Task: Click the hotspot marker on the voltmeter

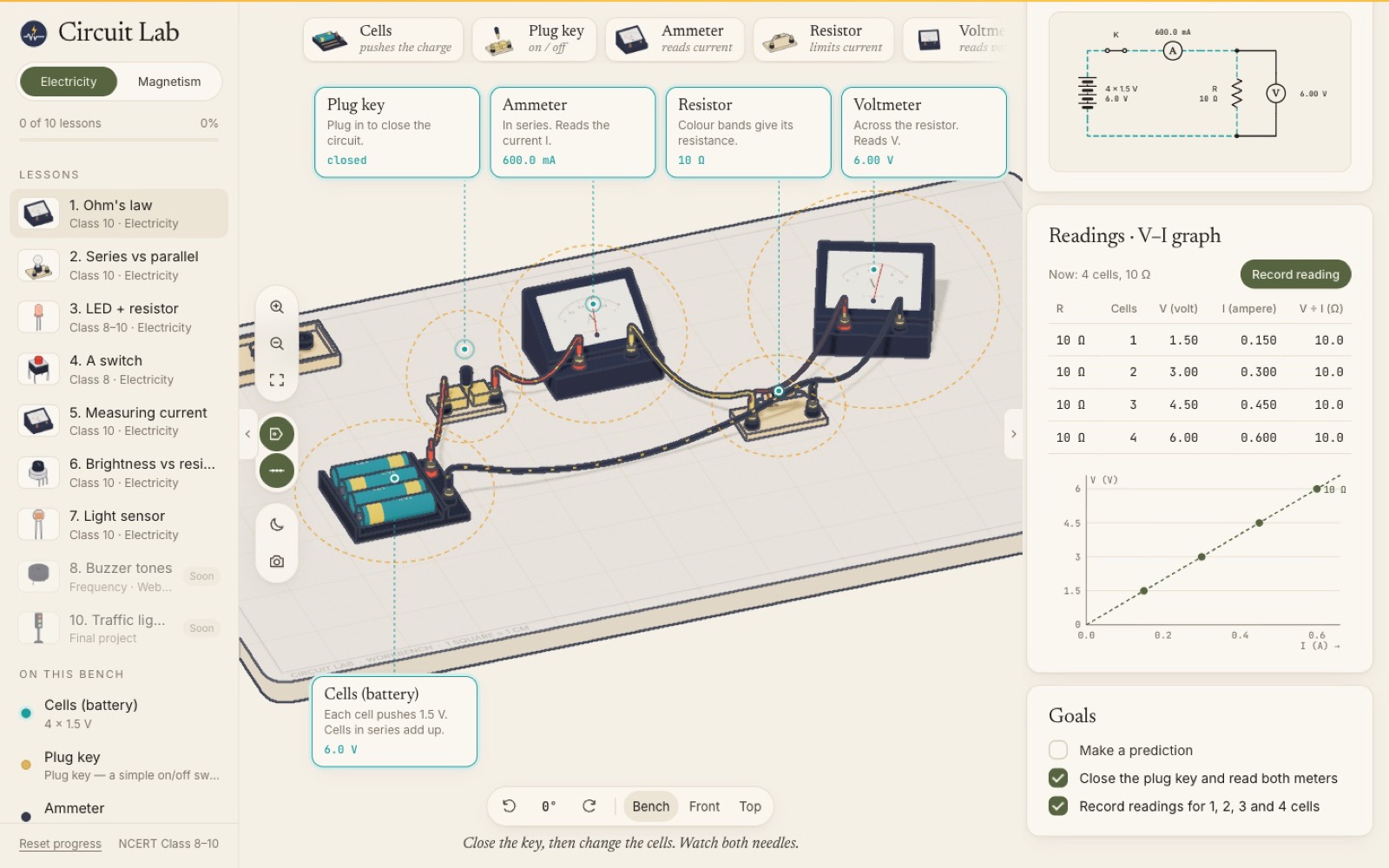Action: (873, 270)
